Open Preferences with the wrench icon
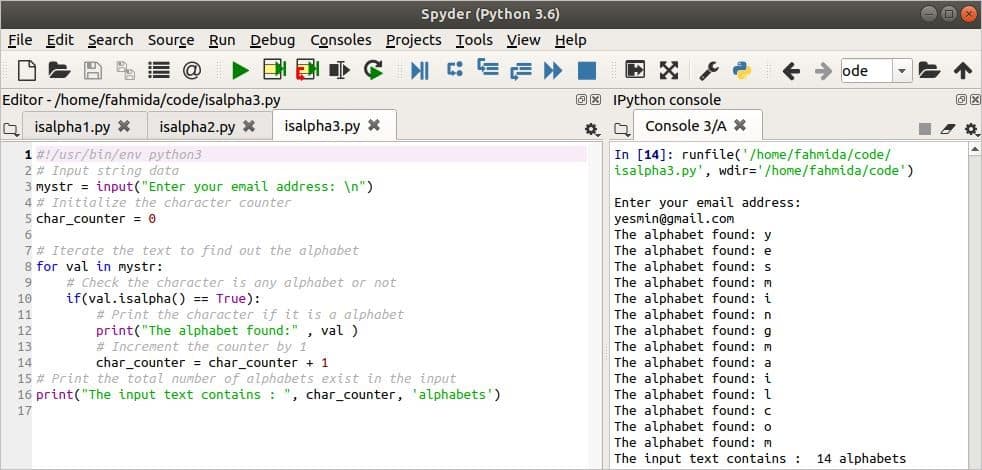982x470 pixels. point(708,71)
